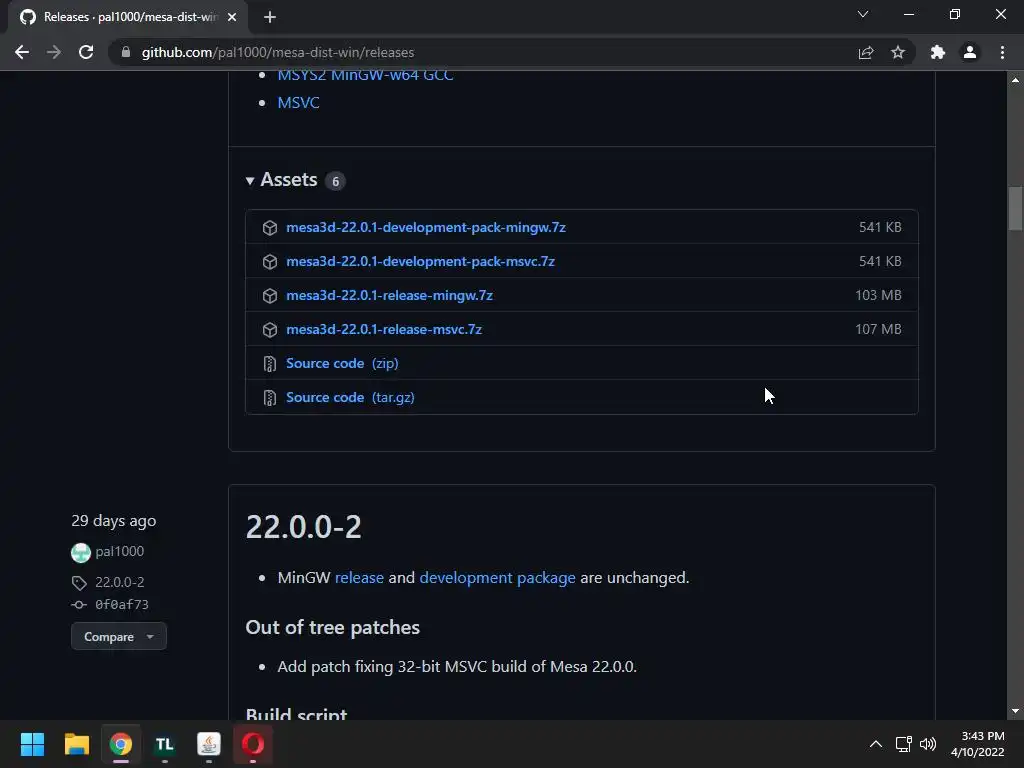
Task: Click the scrollbar up arrow
Action: 1015,80
